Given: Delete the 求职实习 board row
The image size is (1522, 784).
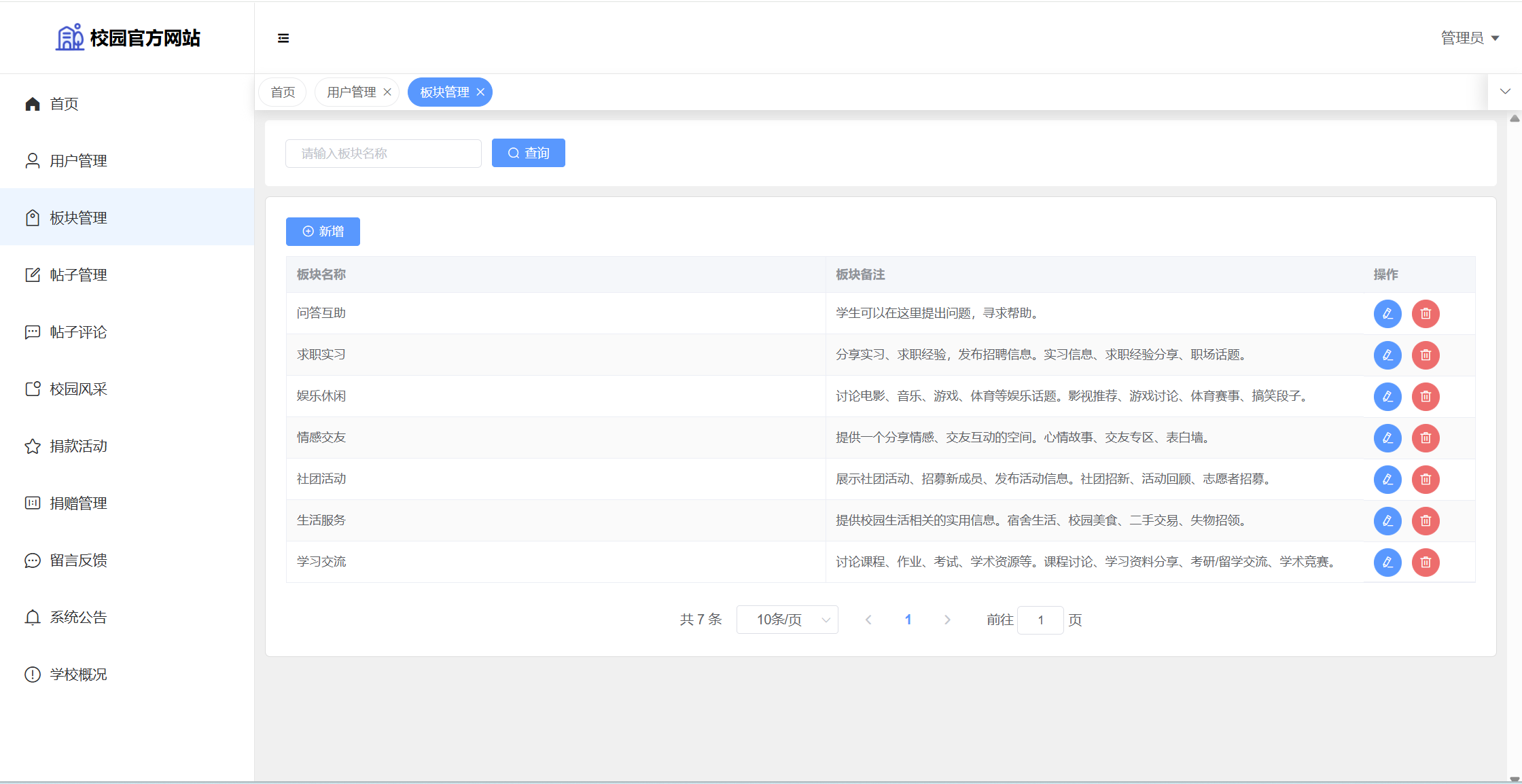Looking at the screenshot, I should [1426, 355].
